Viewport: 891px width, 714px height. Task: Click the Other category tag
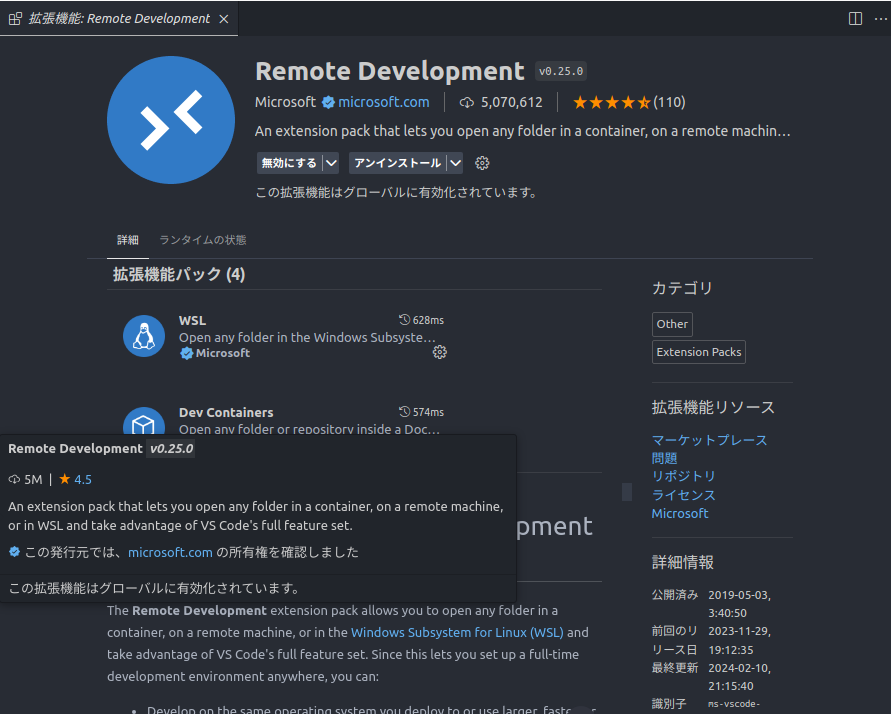click(x=672, y=324)
